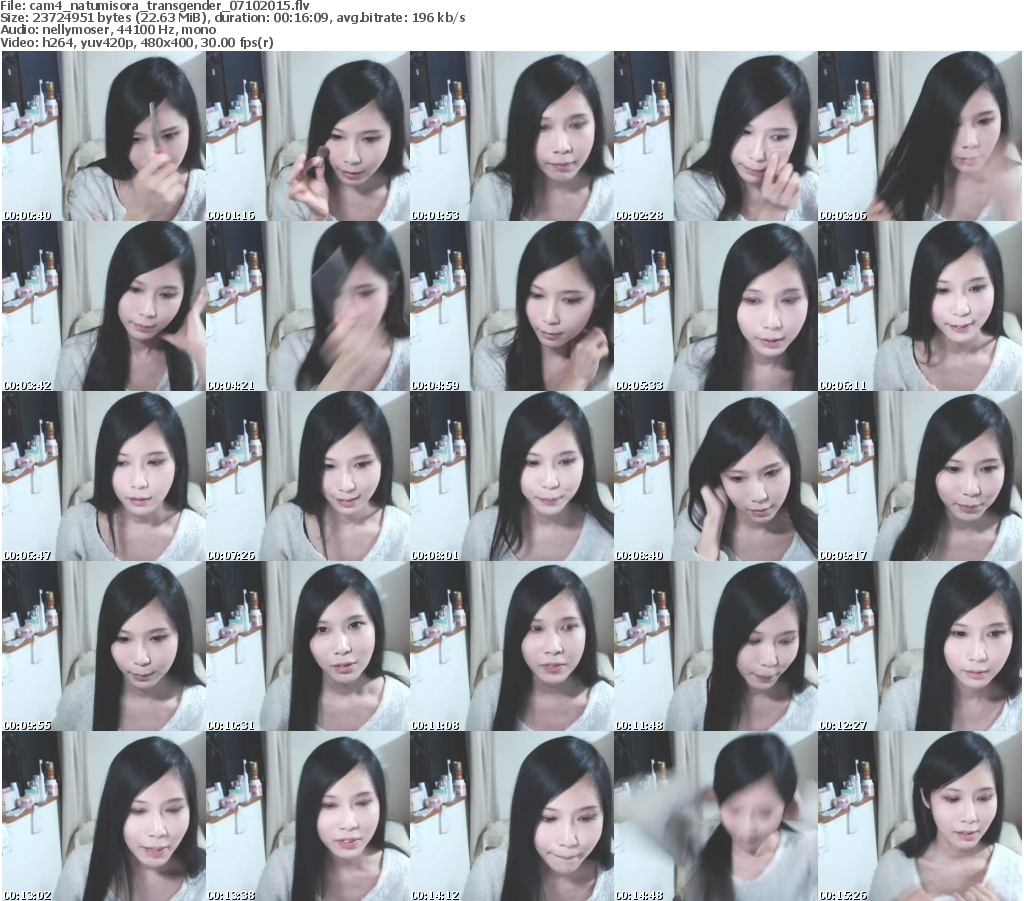Viewport: 1024px width, 901px height.
Task: Open the thumbnail at 00:13:38
Action: click(x=308, y=816)
